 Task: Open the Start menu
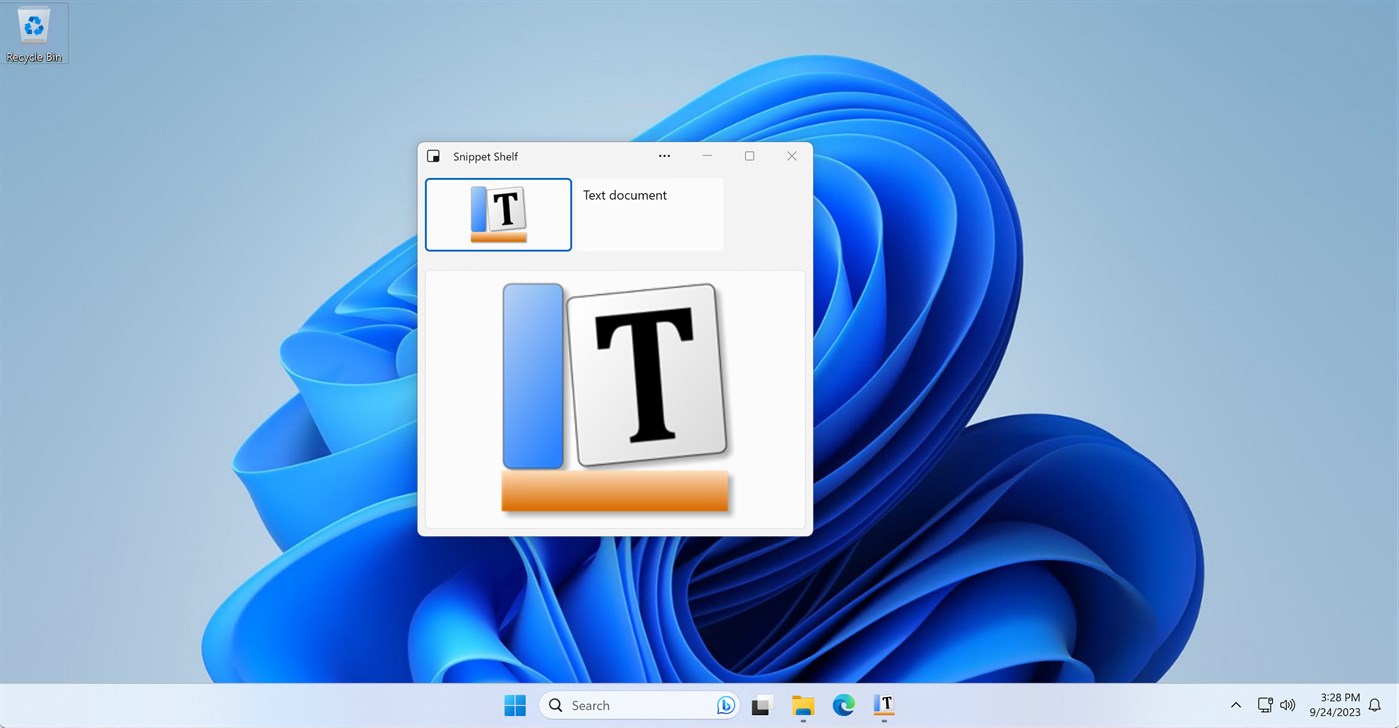pyautogui.click(x=514, y=705)
